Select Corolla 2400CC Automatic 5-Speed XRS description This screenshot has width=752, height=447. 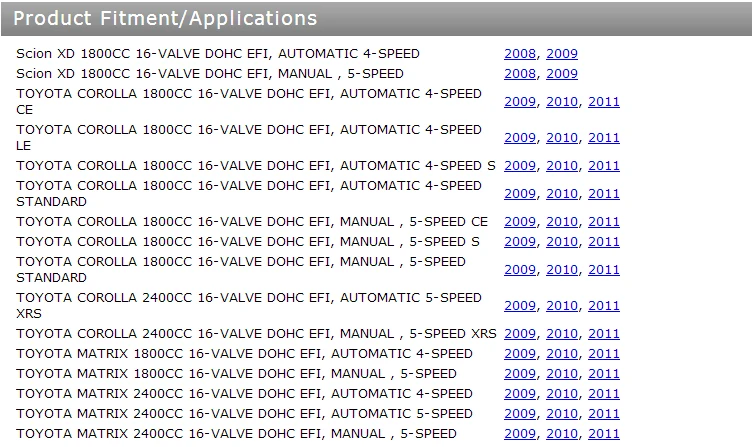coord(249,306)
